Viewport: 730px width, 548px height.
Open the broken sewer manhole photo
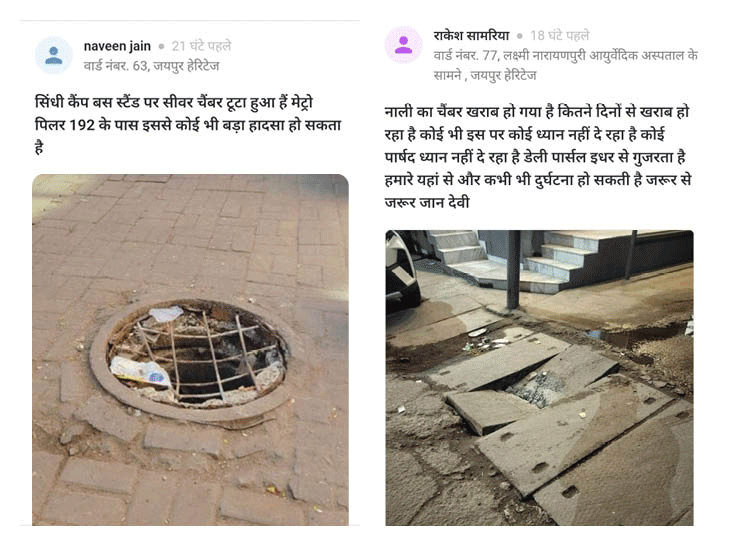(190, 350)
